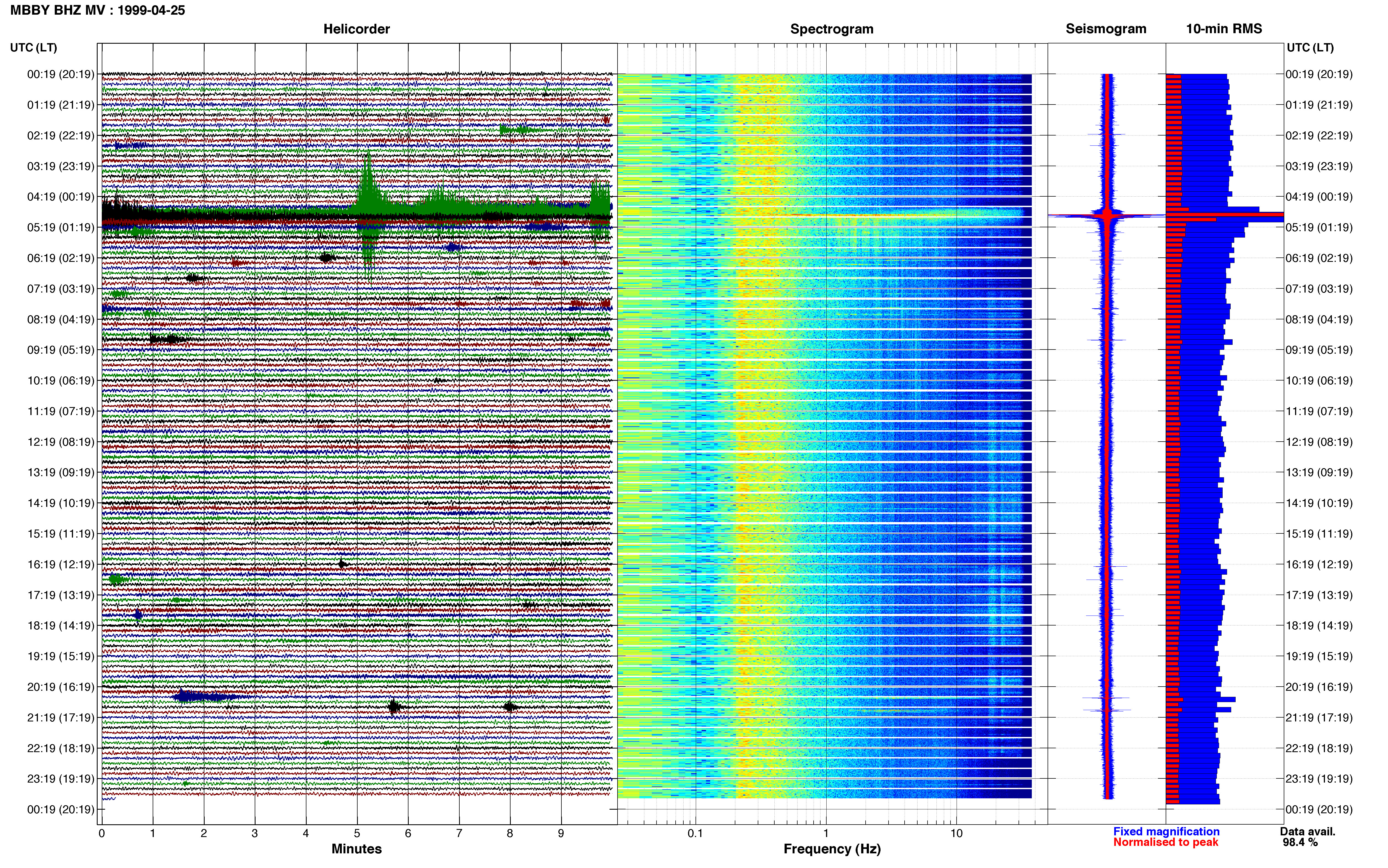Viewport: 1388px width, 868px height.
Task: Click frequency tick '0.1' on spectrogram axis
Action: (695, 833)
